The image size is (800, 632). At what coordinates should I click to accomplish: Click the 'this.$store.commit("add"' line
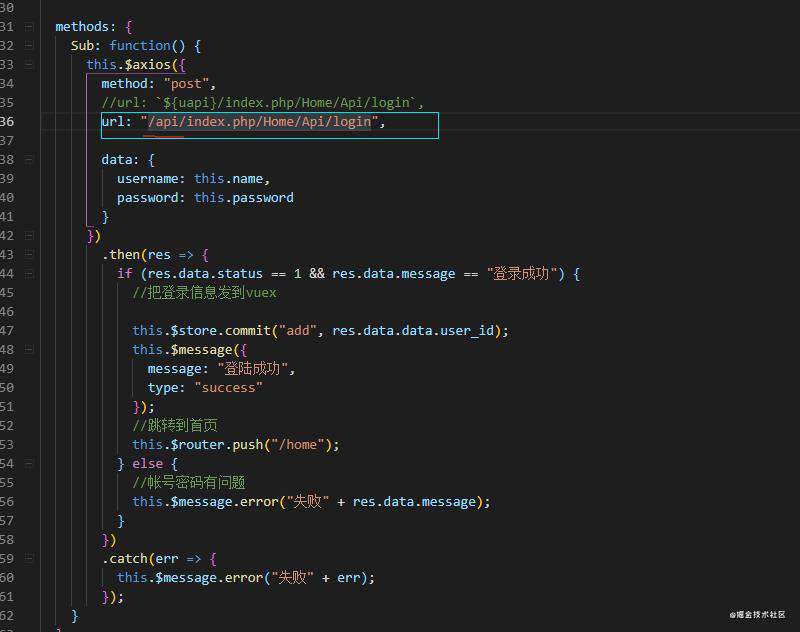coord(320,331)
